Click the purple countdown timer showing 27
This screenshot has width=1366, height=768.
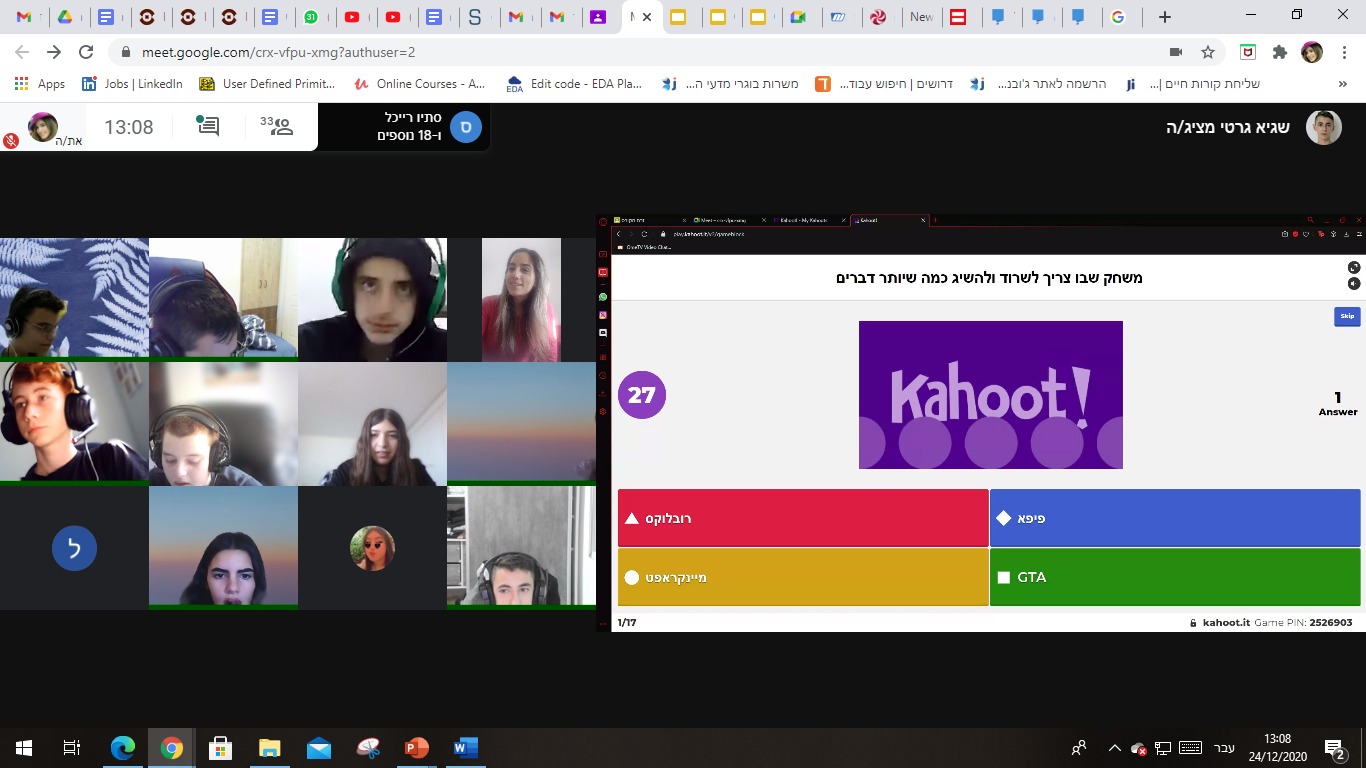coord(642,395)
